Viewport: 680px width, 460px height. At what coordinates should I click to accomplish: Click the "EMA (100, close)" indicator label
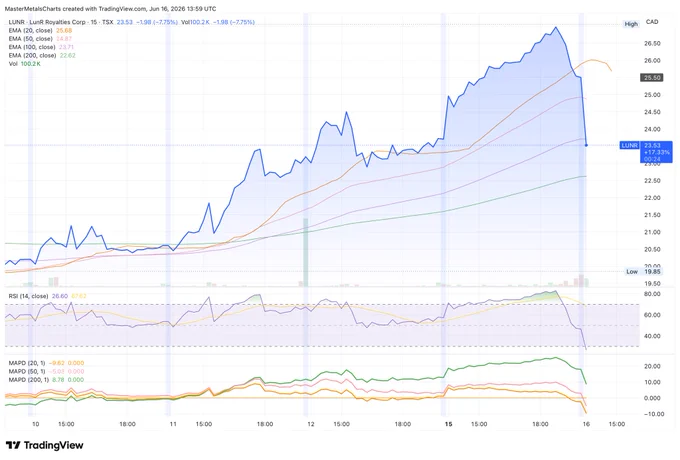[x=32, y=47]
